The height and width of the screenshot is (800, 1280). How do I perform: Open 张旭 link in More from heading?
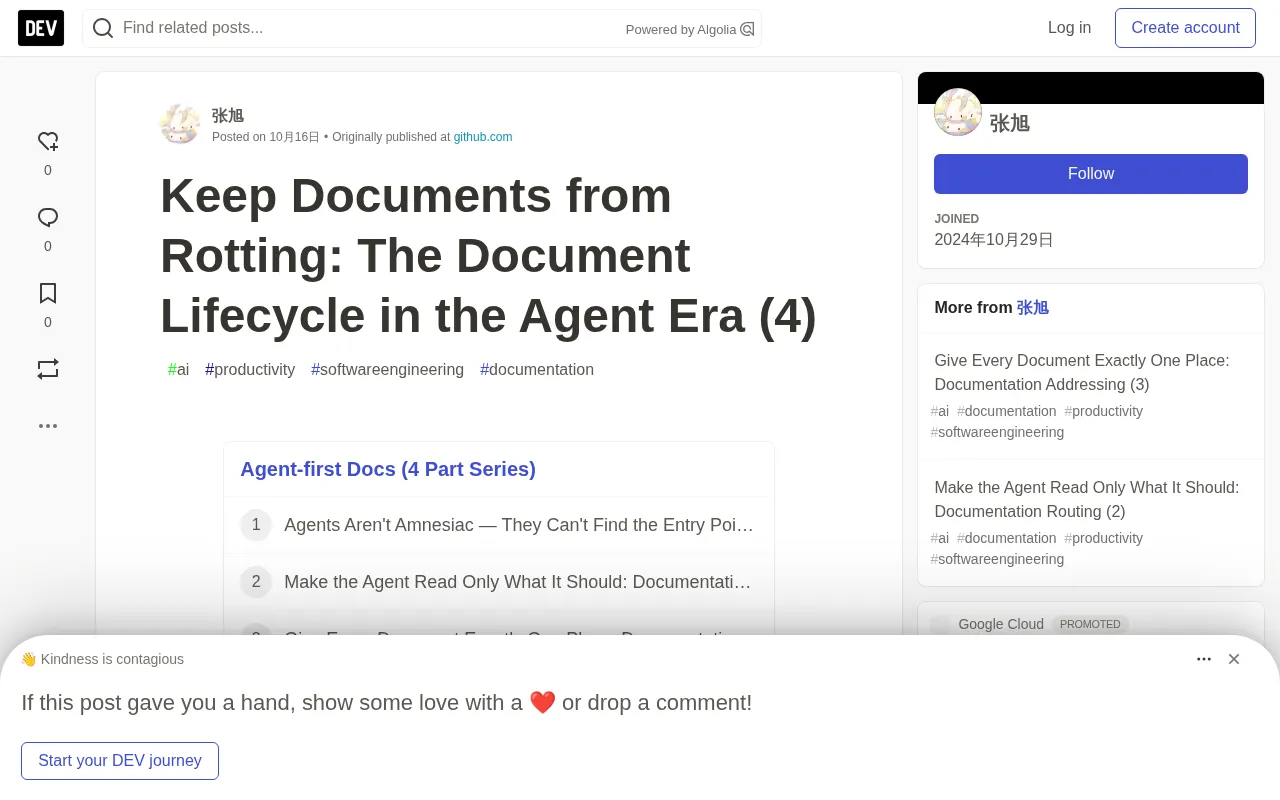1033,308
